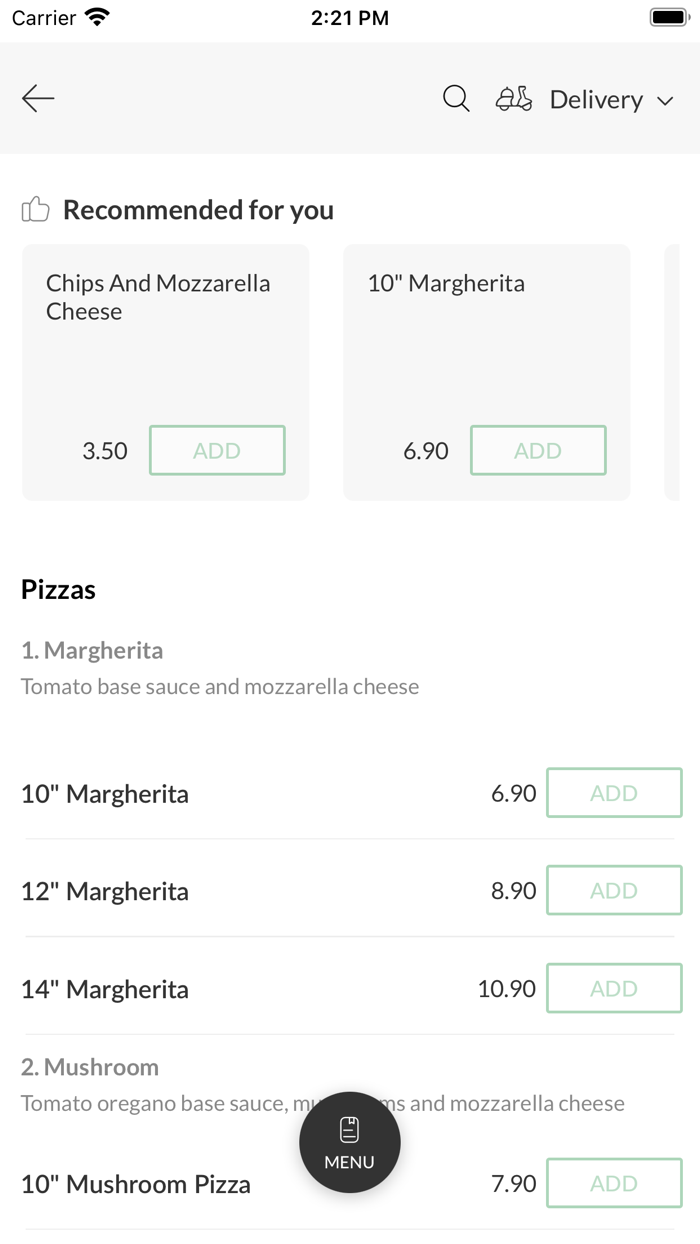Image resolution: width=700 pixels, height=1244 pixels.
Task: Tap the Wi-Fi status icon
Action: pyautogui.click(x=97, y=16)
